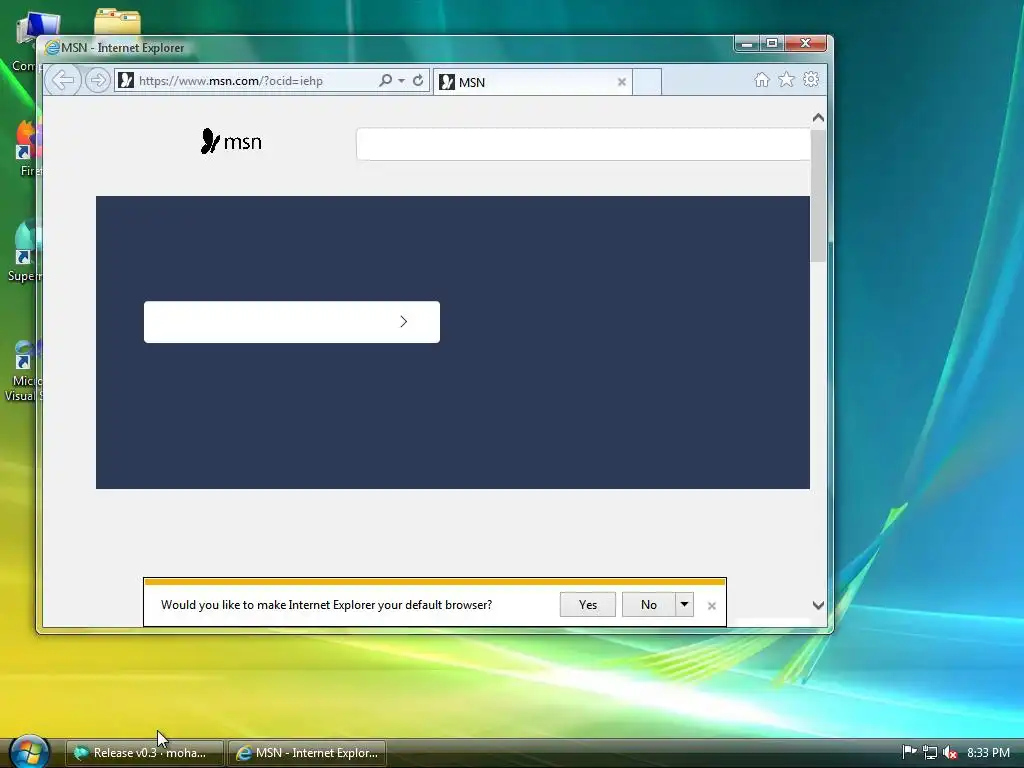
Task: Click the Internet Explorer title bar icon
Action: pos(52,48)
